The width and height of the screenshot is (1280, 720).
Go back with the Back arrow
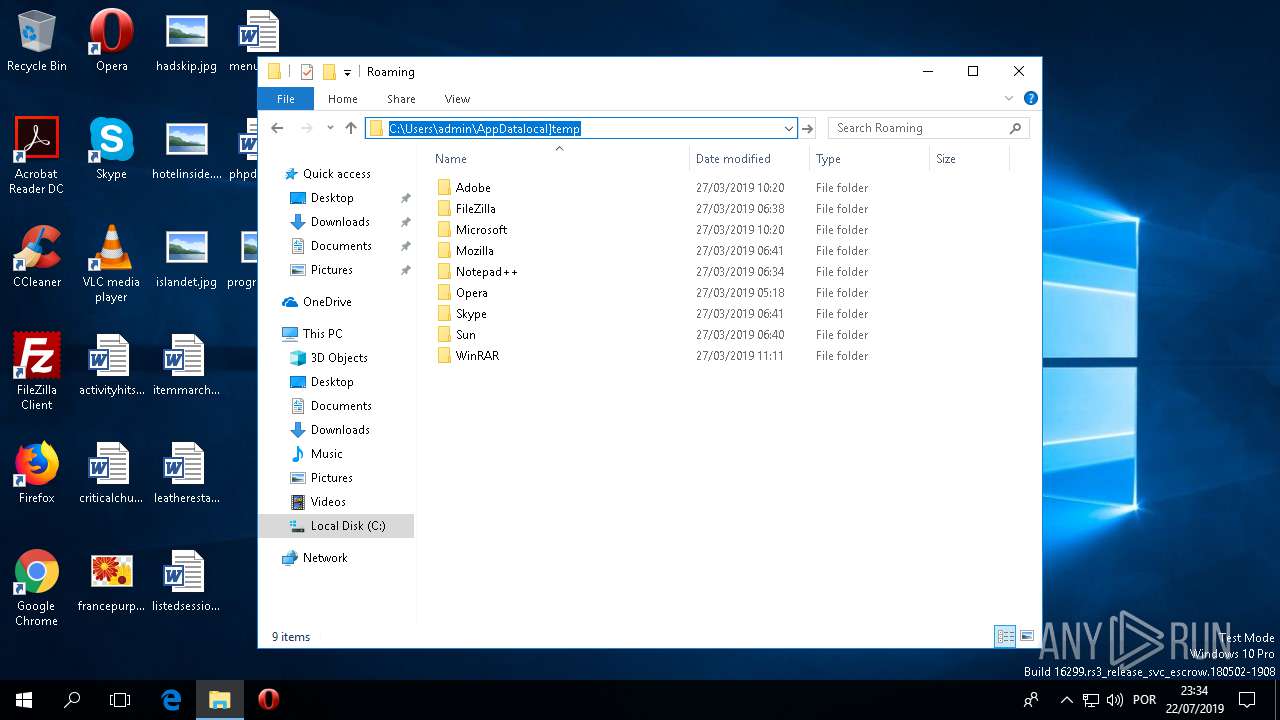pos(278,128)
